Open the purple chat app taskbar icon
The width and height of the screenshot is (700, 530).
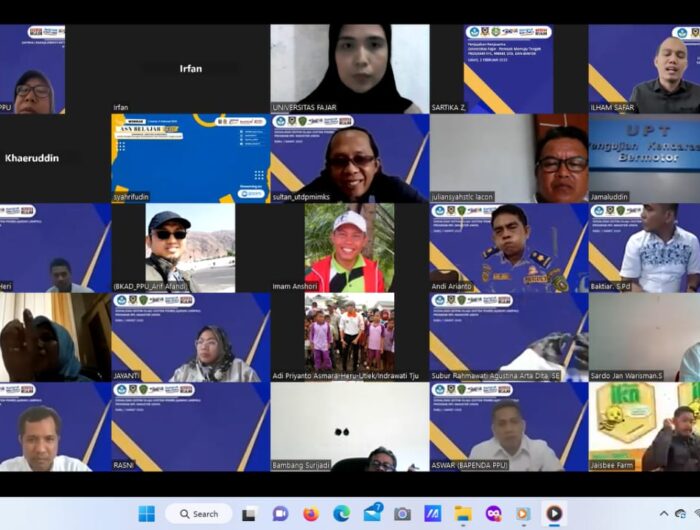point(280,514)
